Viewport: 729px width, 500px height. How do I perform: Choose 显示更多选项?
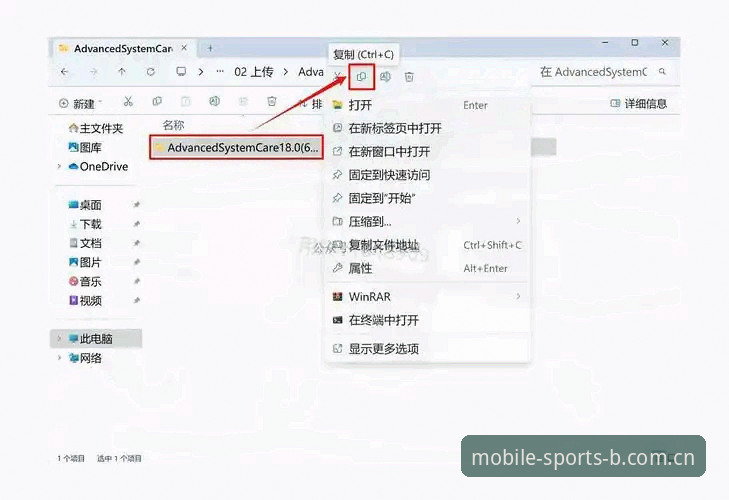click(428, 348)
